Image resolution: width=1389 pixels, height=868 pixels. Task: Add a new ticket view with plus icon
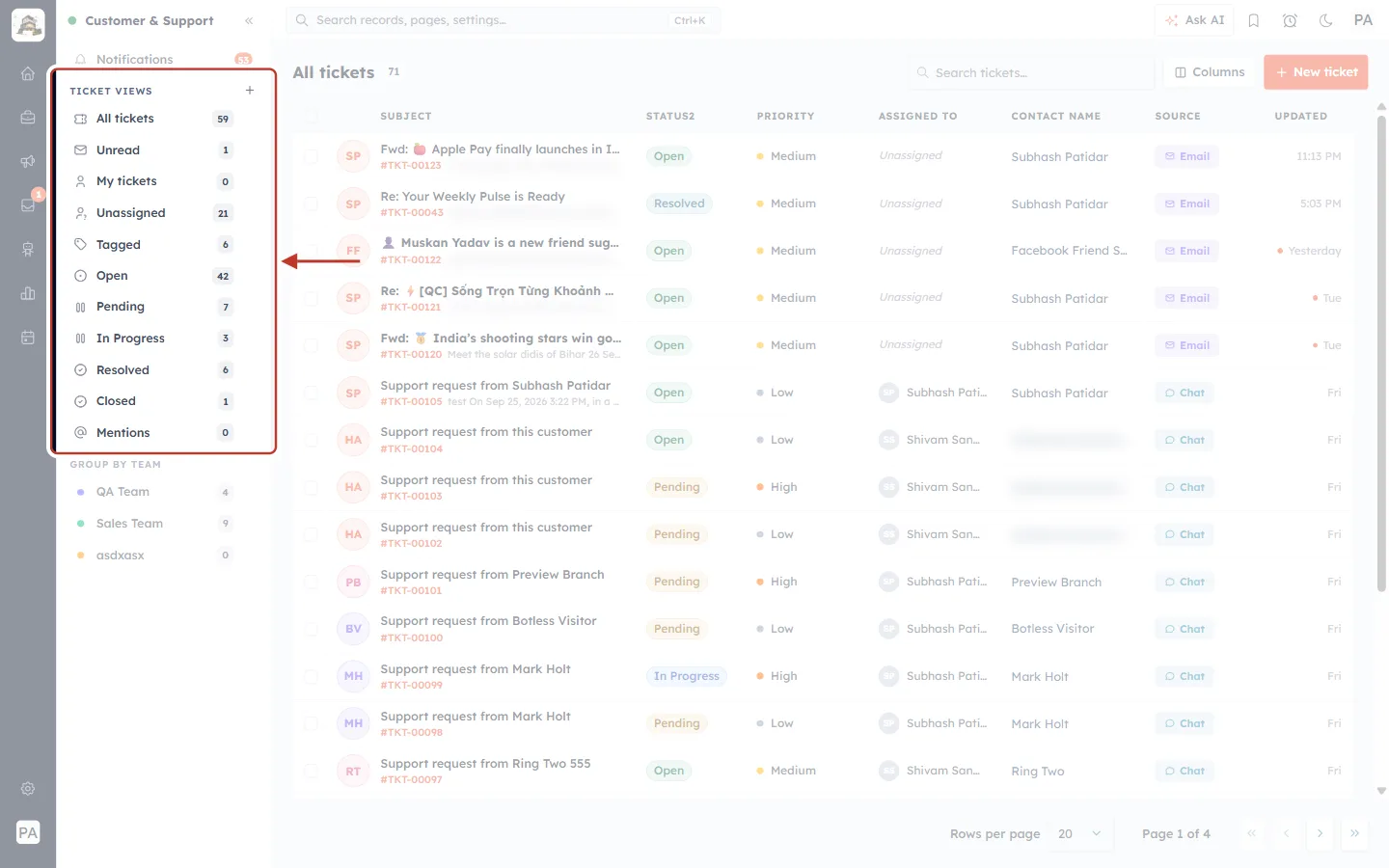point(250,91)
